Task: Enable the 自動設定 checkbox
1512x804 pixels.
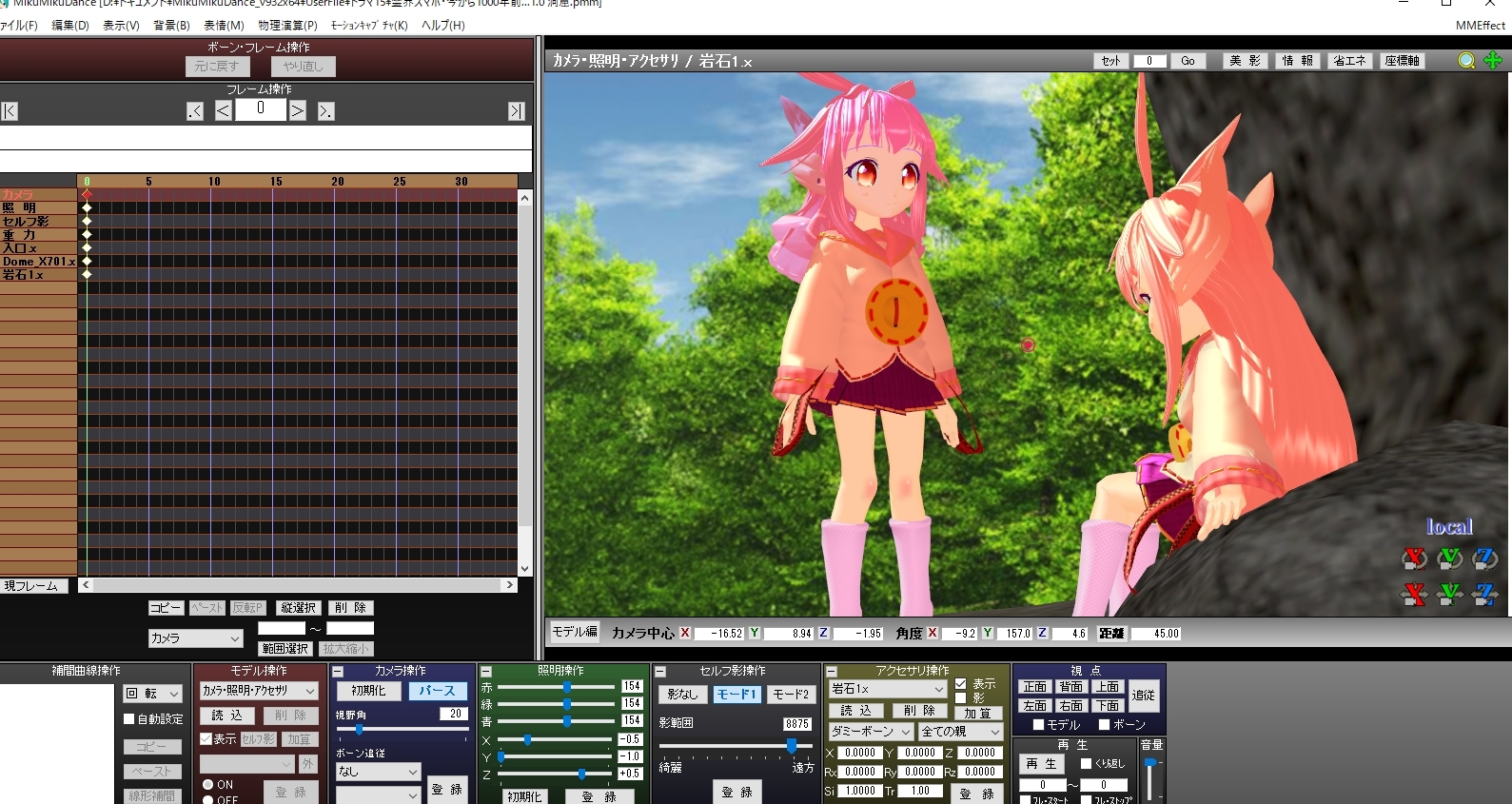Action: [129, 719]
